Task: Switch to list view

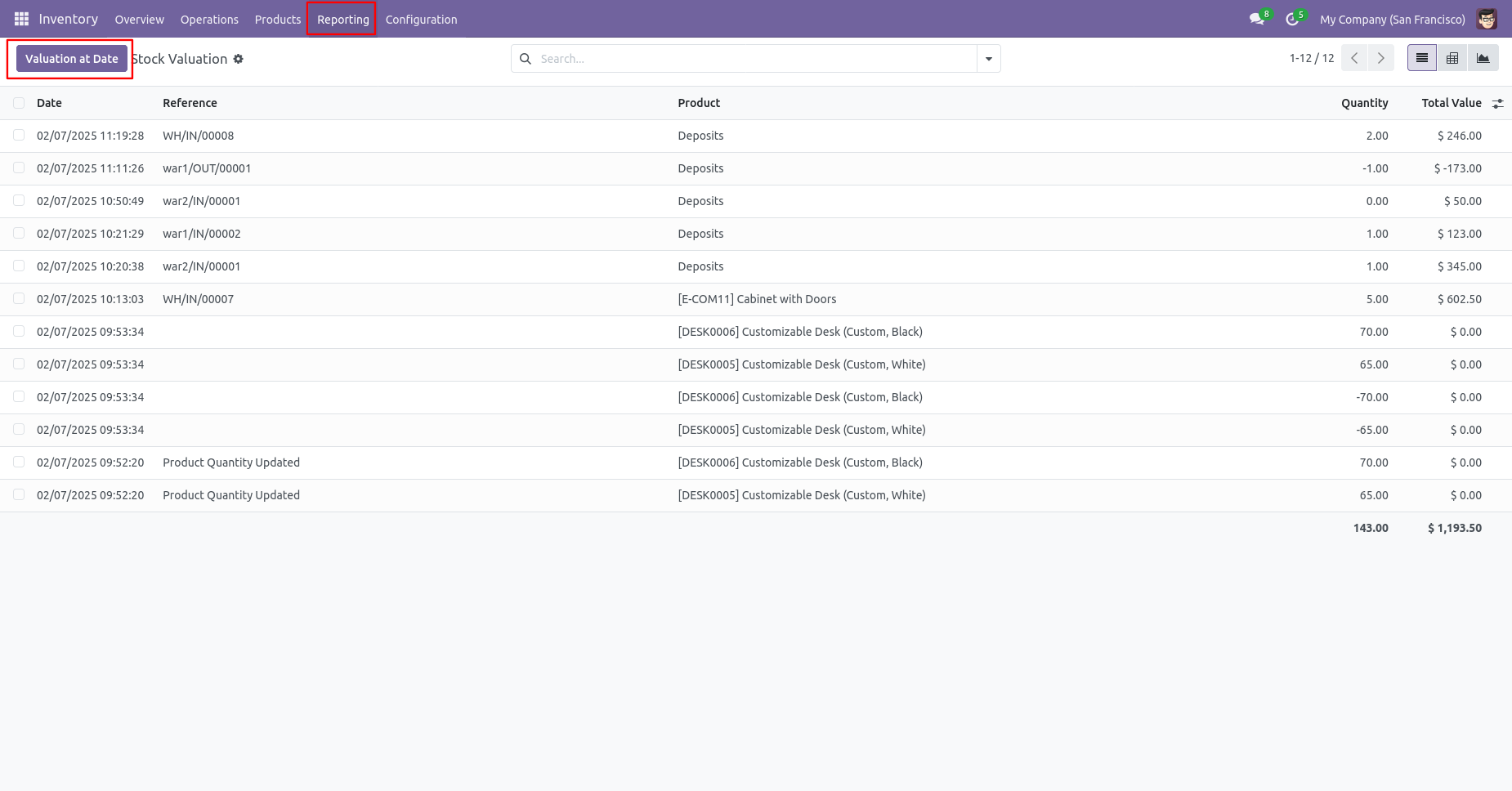Action: 1422,58
